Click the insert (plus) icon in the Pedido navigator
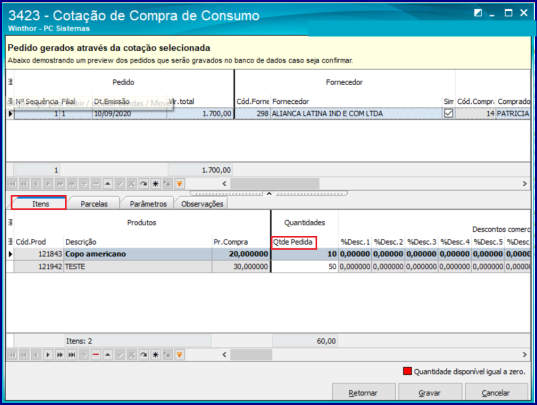 pyautogui.click(x=84, y=184)
